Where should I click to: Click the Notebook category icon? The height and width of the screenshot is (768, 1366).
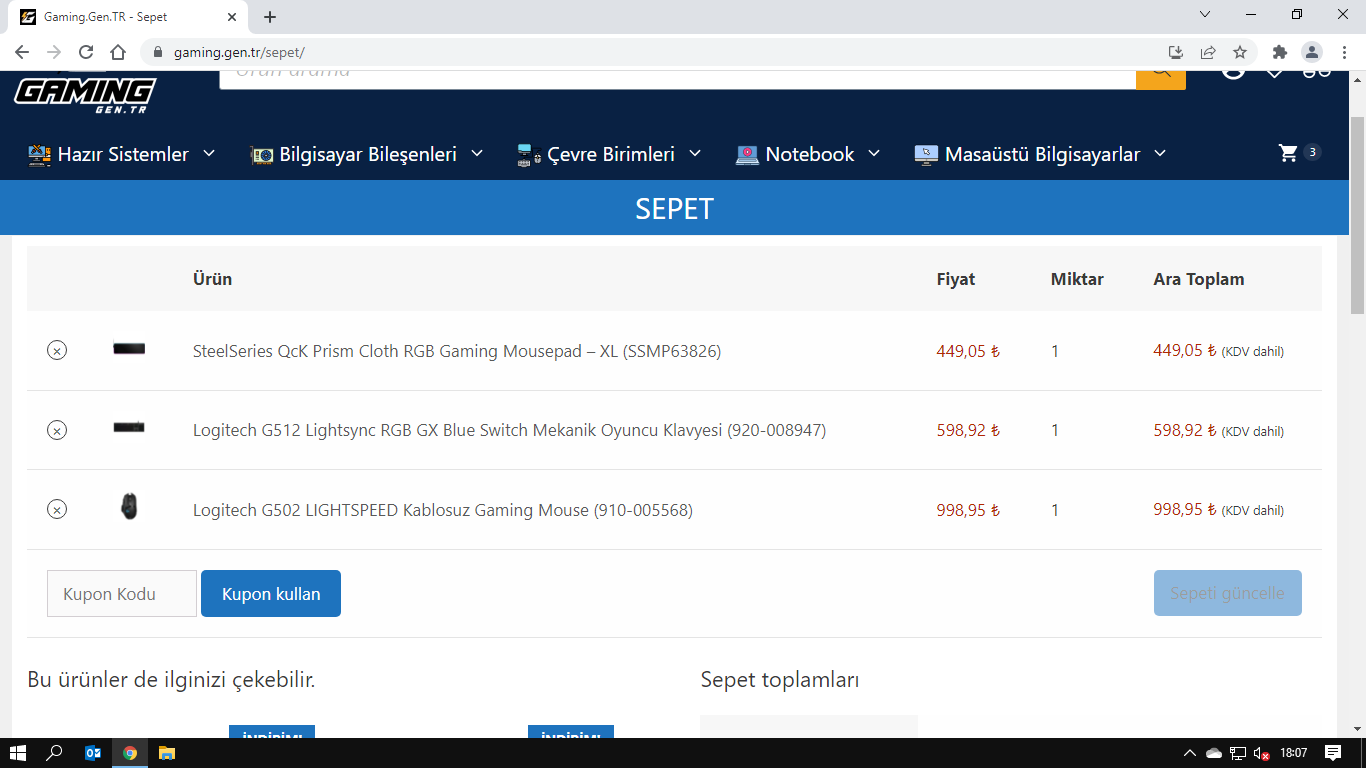click(747, 154)
